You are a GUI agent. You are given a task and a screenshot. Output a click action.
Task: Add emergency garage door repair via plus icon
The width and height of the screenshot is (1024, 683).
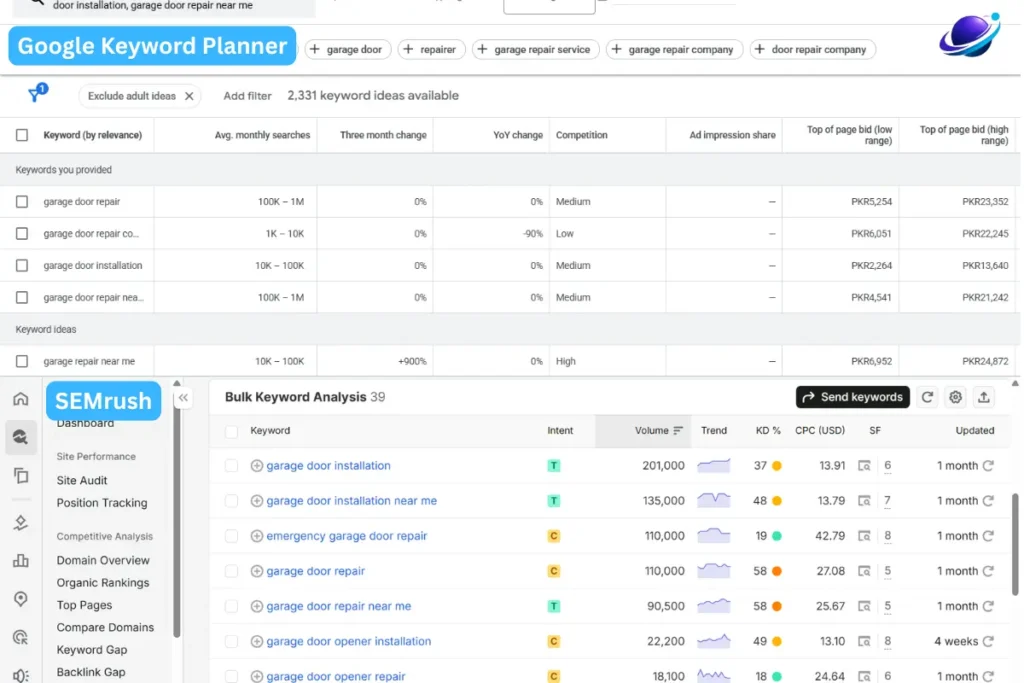tap(257, 536)
